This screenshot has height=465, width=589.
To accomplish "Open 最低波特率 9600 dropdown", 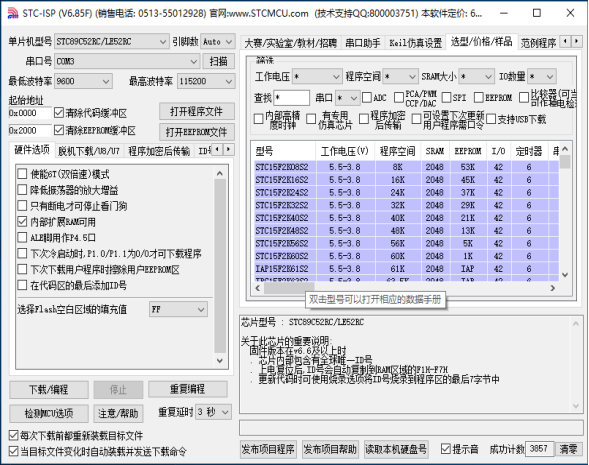I will [83, 81].
